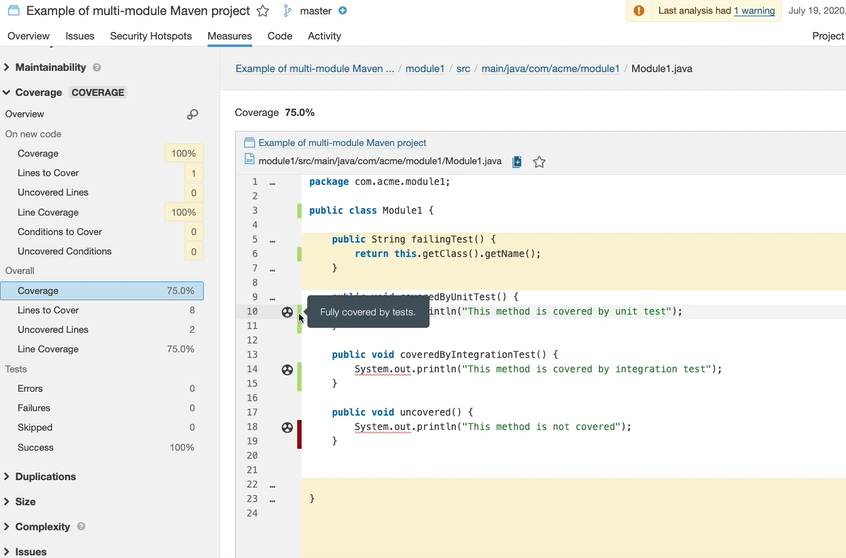Click the module1 breadcrumb link

tap(424, 69)
